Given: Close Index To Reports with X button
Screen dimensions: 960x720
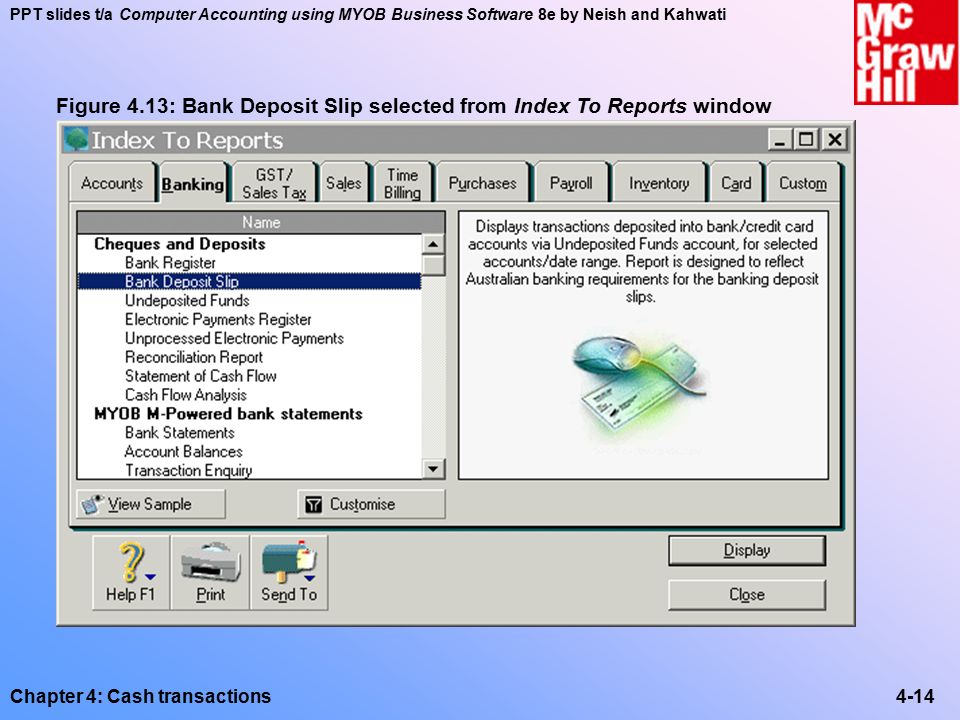Looking at the screenshot, I should pos(834,140).
